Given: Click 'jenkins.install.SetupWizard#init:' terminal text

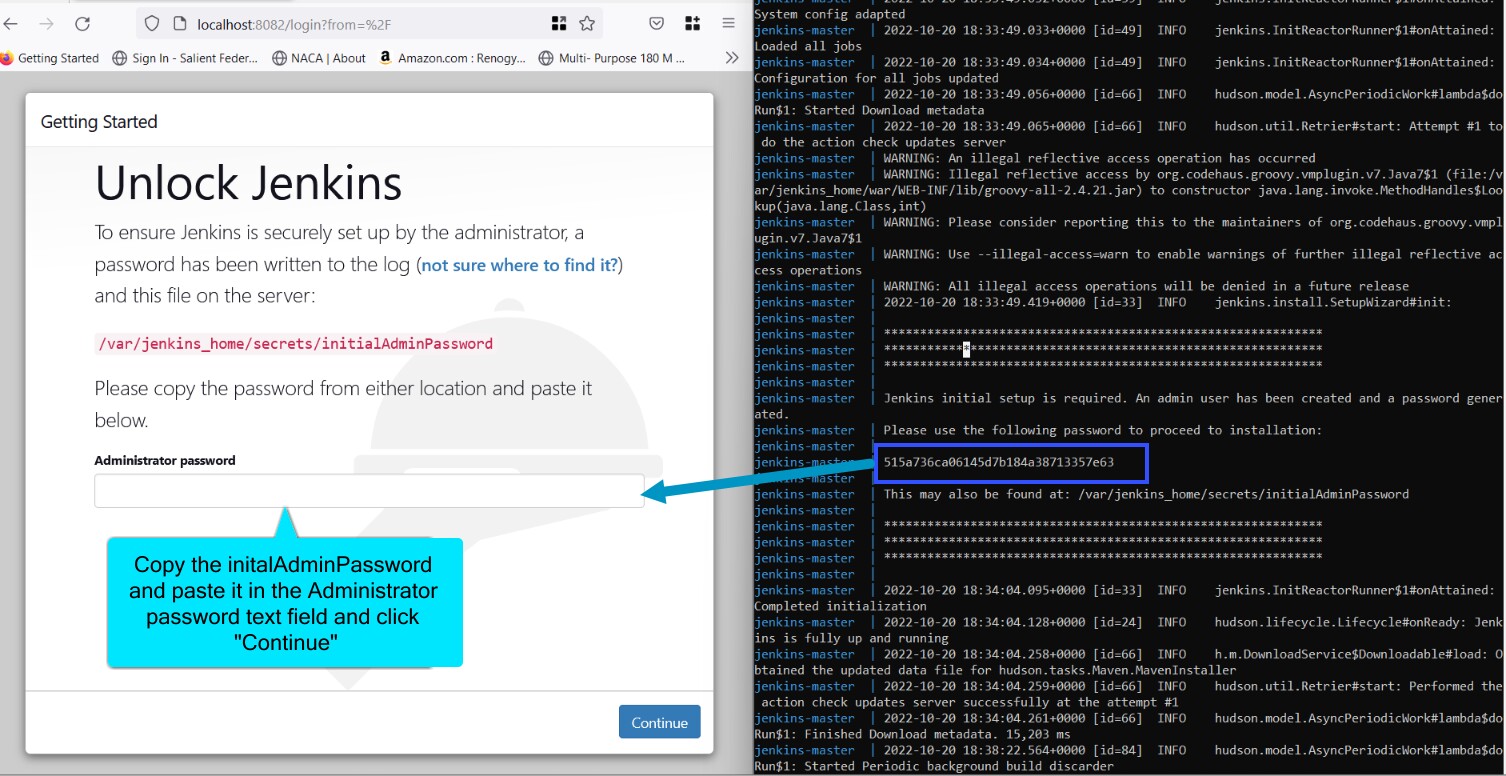Looking at the screenshot, I should [1333, 302].
